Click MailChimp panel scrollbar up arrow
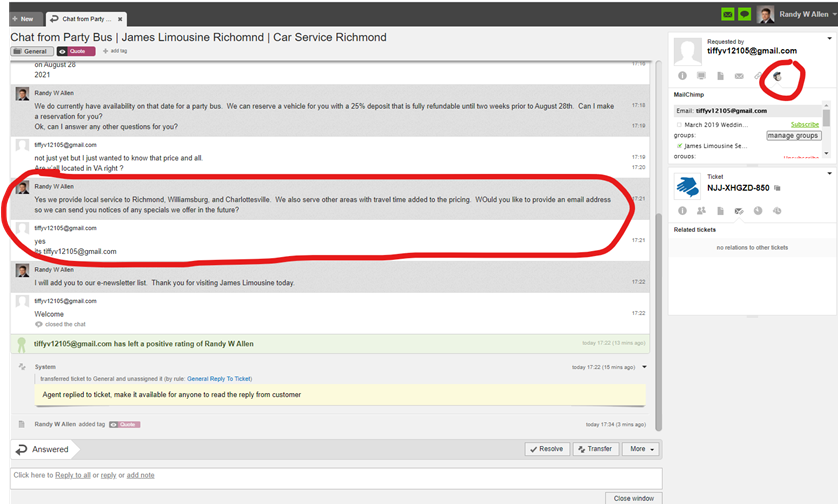Screen dimensions: 838x504 click(x=826, y=105)
